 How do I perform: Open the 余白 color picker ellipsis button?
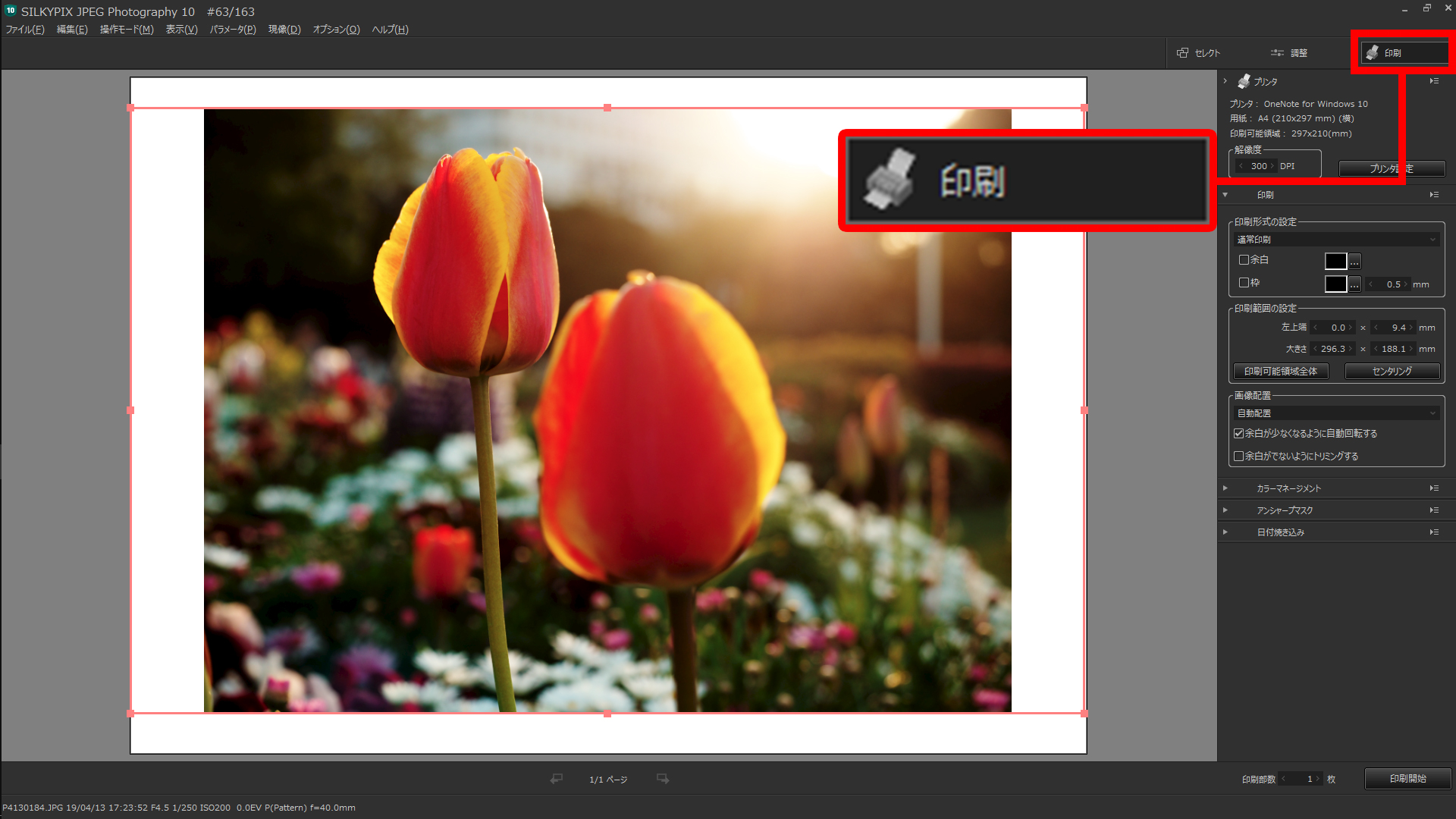(x=1354, y=262)
